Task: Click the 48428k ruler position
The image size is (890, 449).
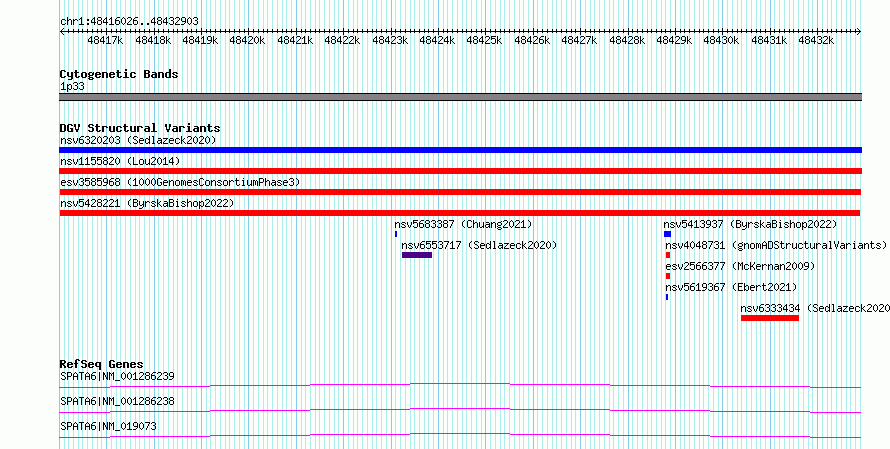Action: point(626,40)
